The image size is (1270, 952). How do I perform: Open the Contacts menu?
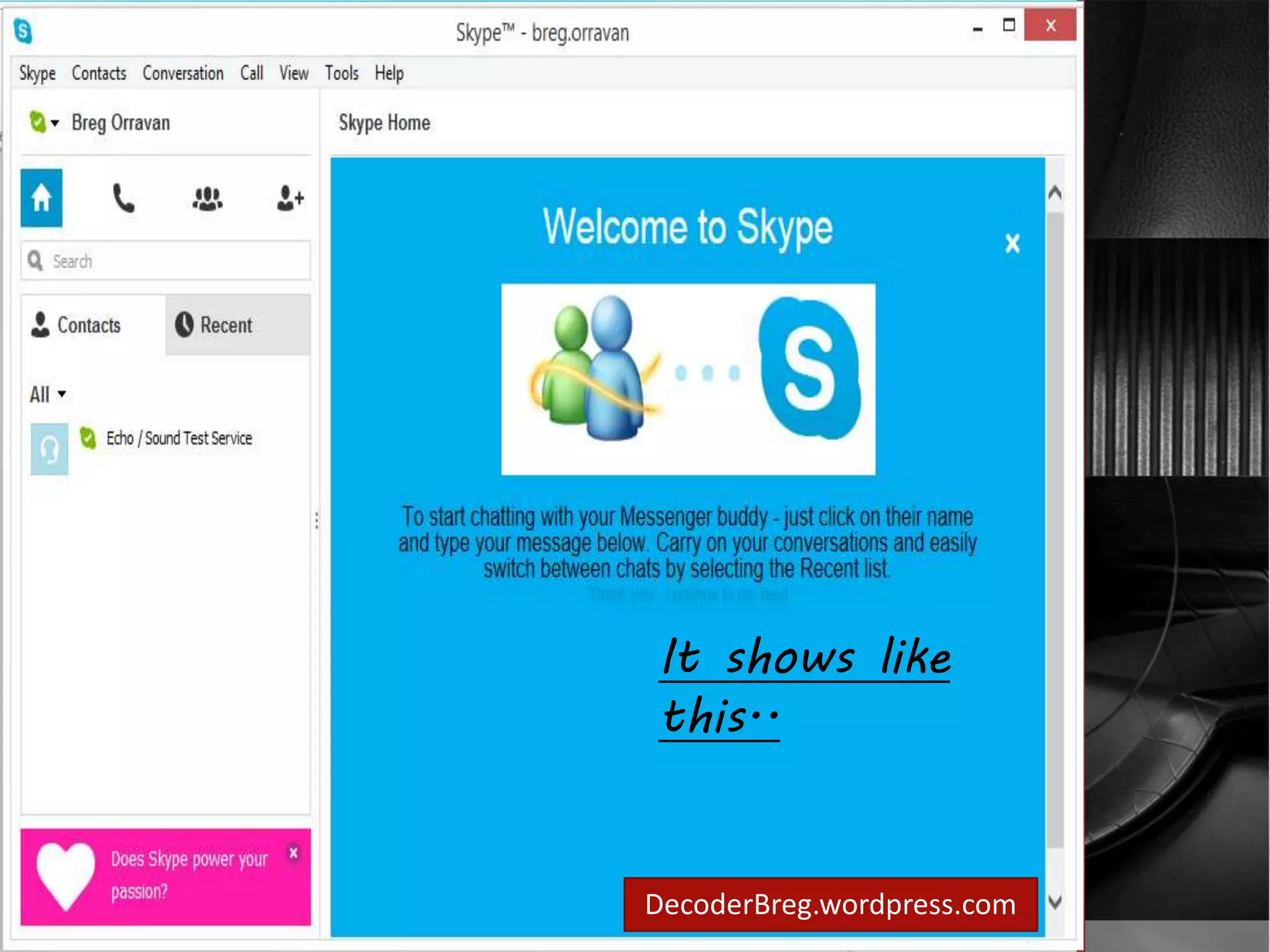point(99,73)
